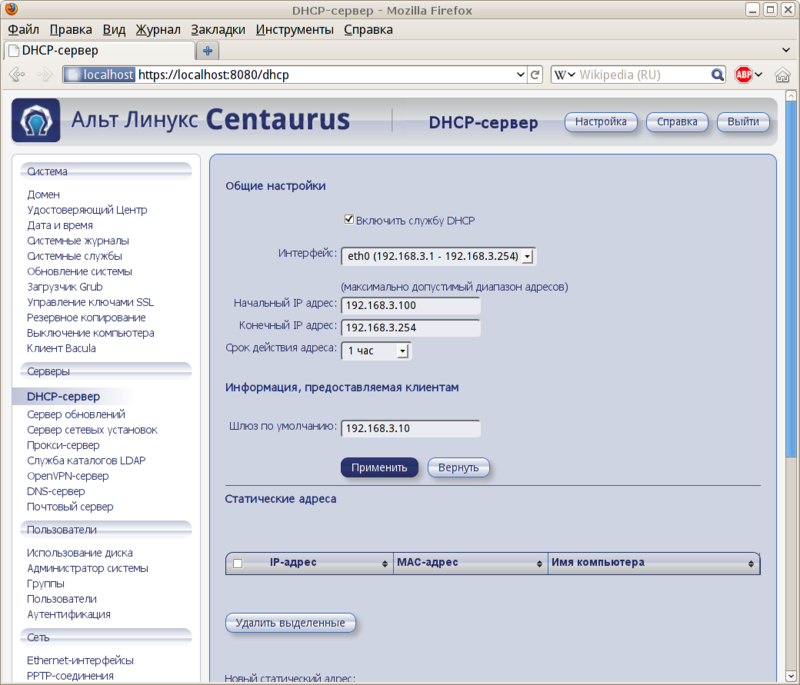Open the list all tabs dropdown
800x685 pixels.
tap(786, 50)
